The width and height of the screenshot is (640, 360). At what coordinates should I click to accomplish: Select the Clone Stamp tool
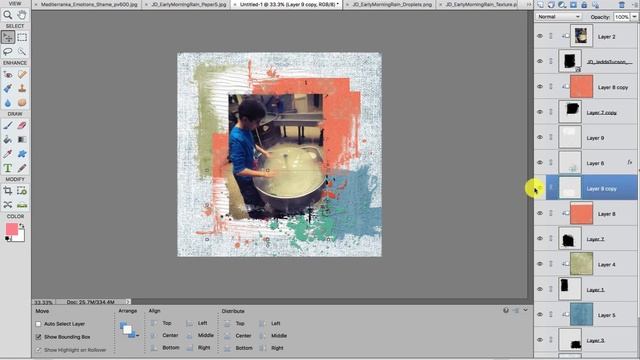click(22, 88)
